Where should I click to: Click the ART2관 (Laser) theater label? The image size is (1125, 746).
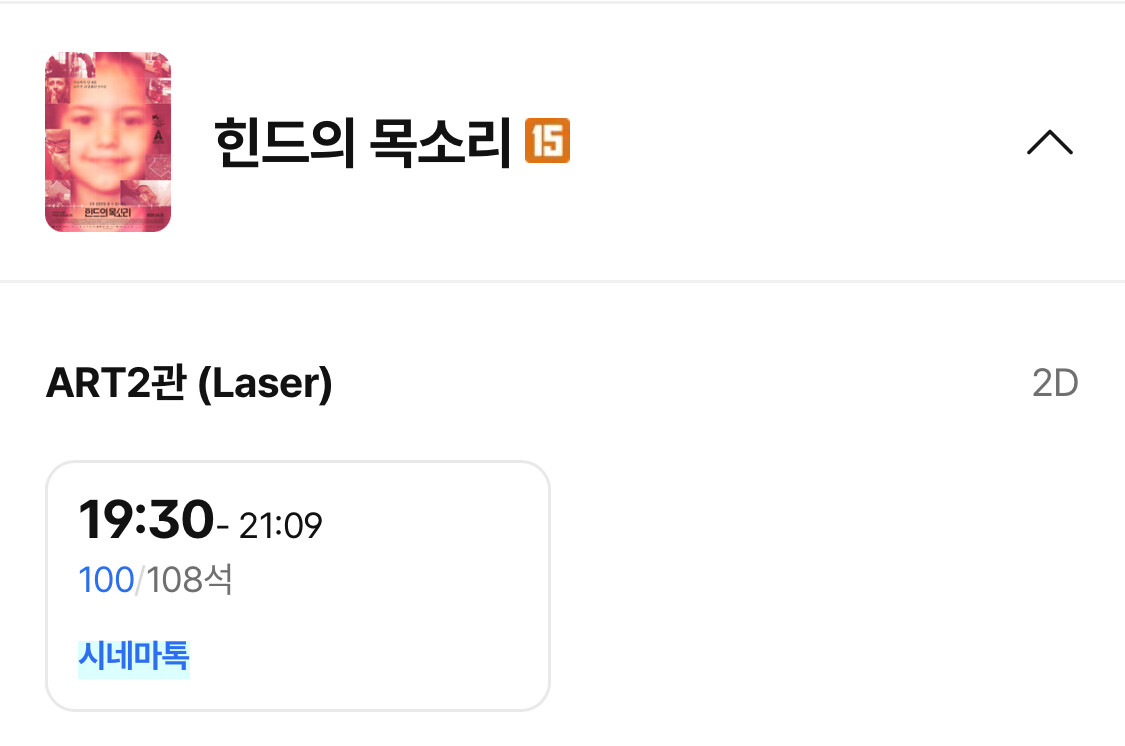point(189,385)
